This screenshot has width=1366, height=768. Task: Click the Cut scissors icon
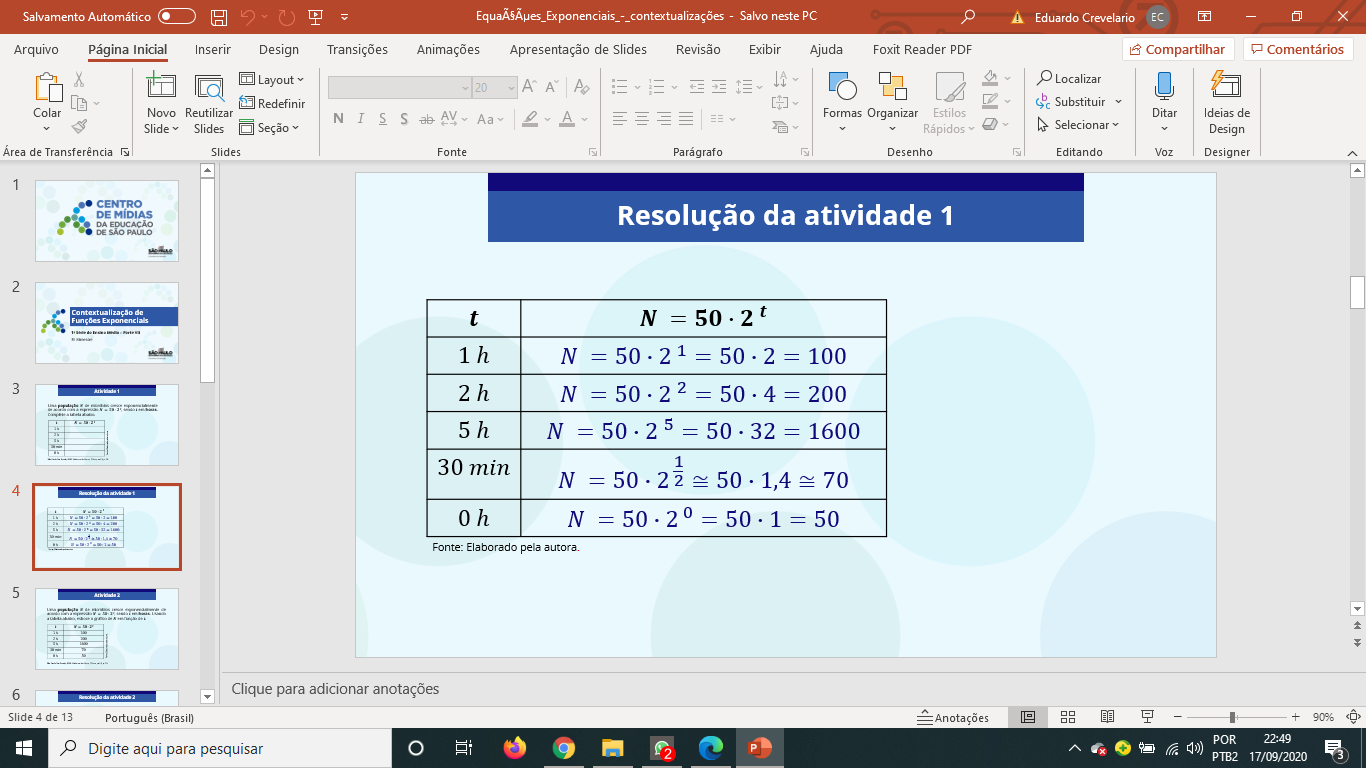pos(79,80)
